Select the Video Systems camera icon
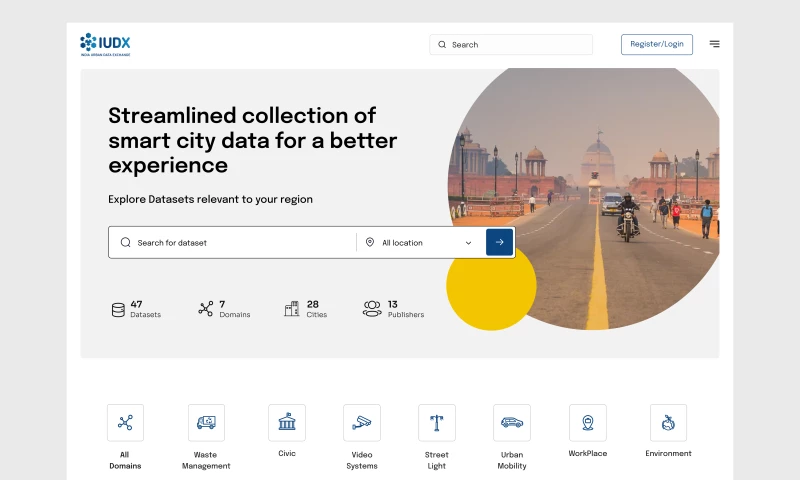The height and width of the screenshot is (480, 800). [362, 423]
